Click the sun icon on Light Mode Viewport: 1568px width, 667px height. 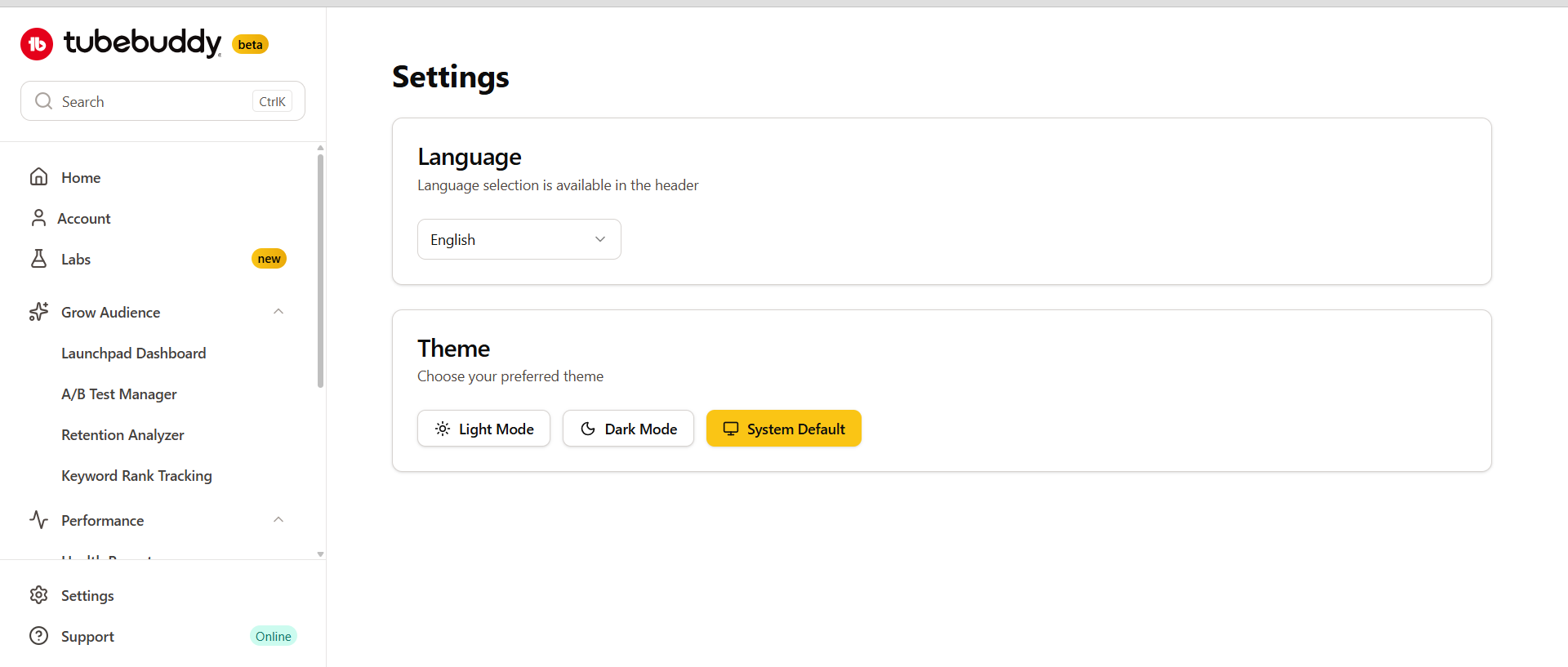coord(443,429)
